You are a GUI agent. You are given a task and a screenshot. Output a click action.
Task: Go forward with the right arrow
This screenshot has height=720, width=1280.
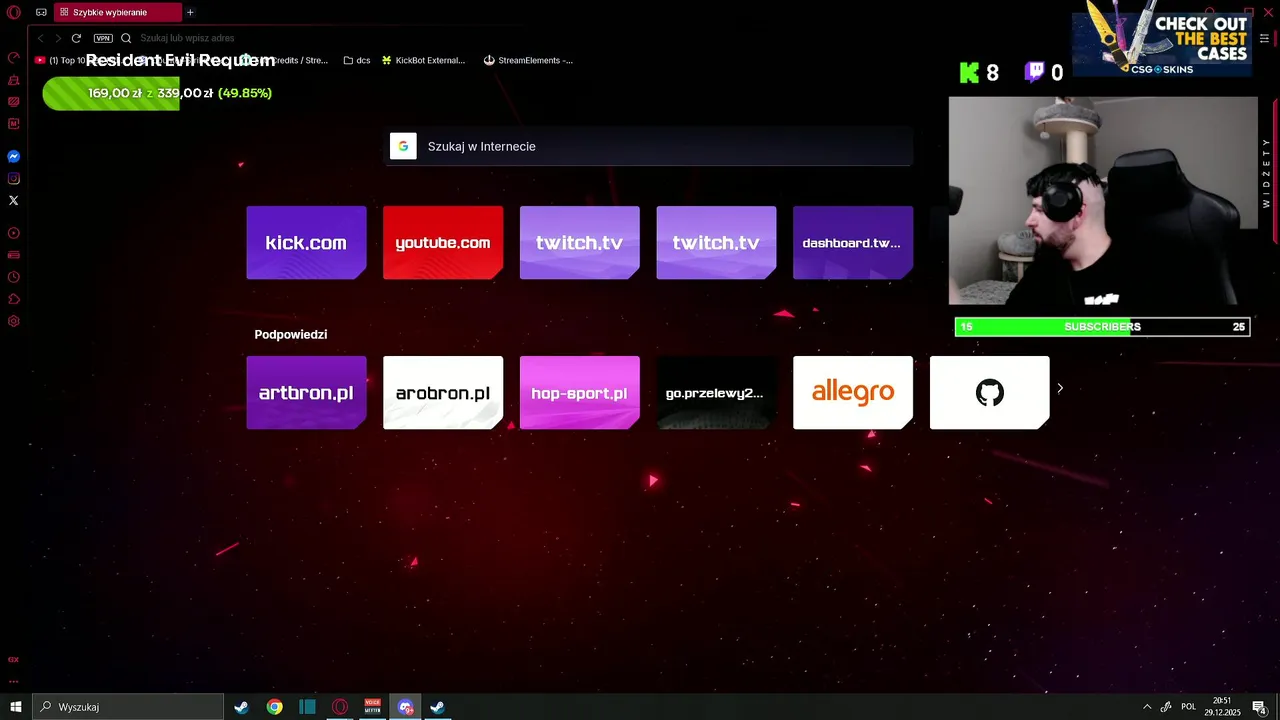click(x=58, y=38)
